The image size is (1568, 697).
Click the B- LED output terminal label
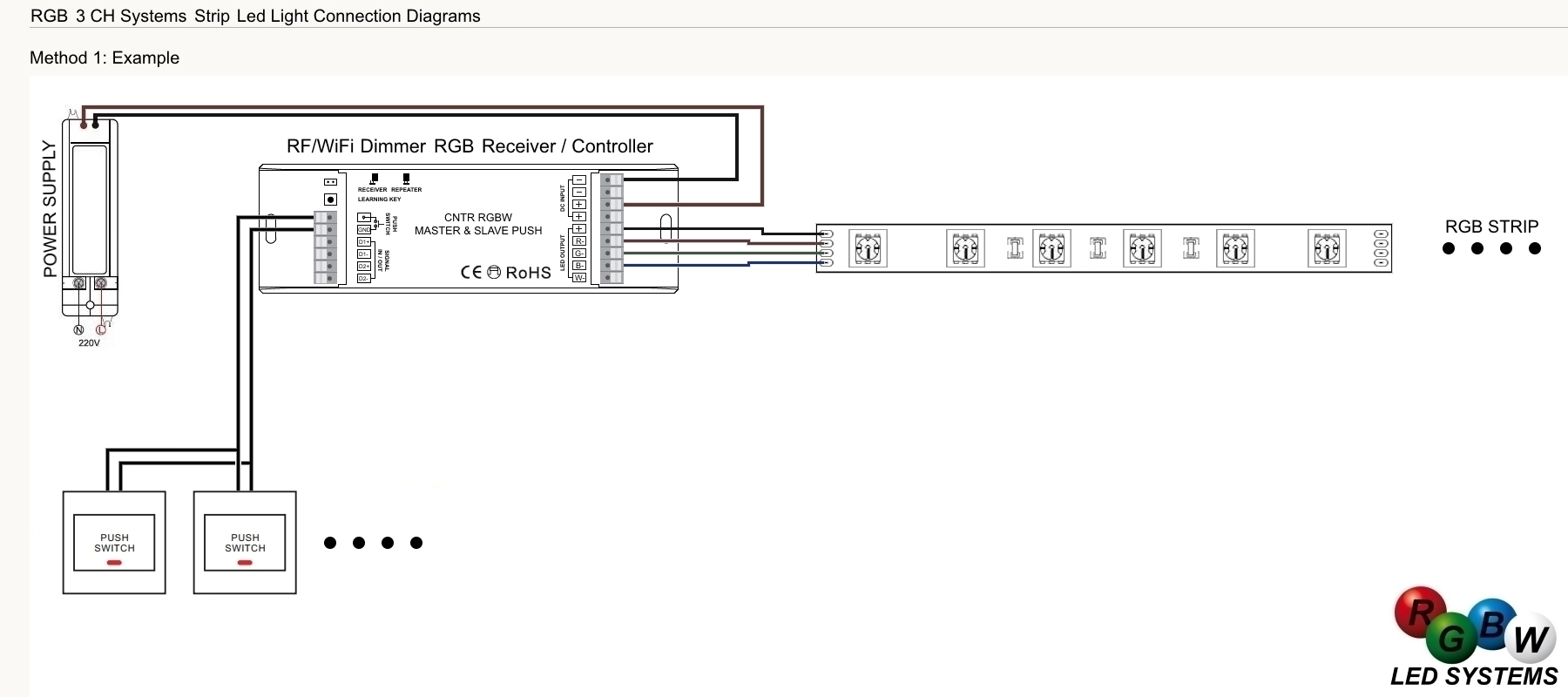coord(579,266)
